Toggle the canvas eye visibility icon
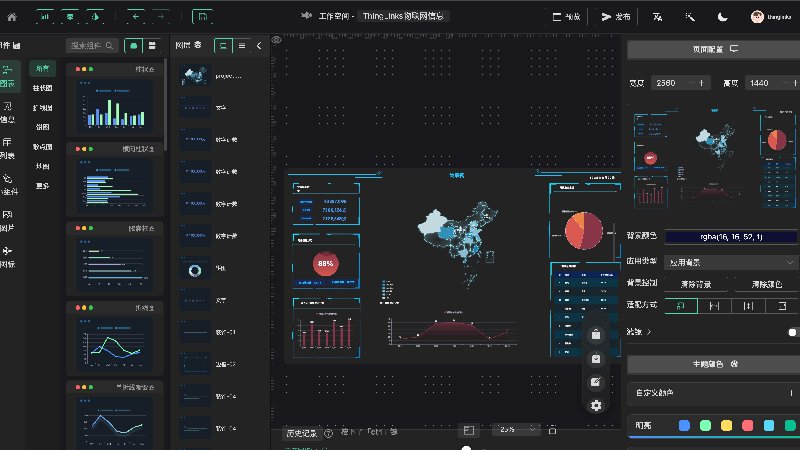The width and height of the screenshot is (800, 450). 277,40
